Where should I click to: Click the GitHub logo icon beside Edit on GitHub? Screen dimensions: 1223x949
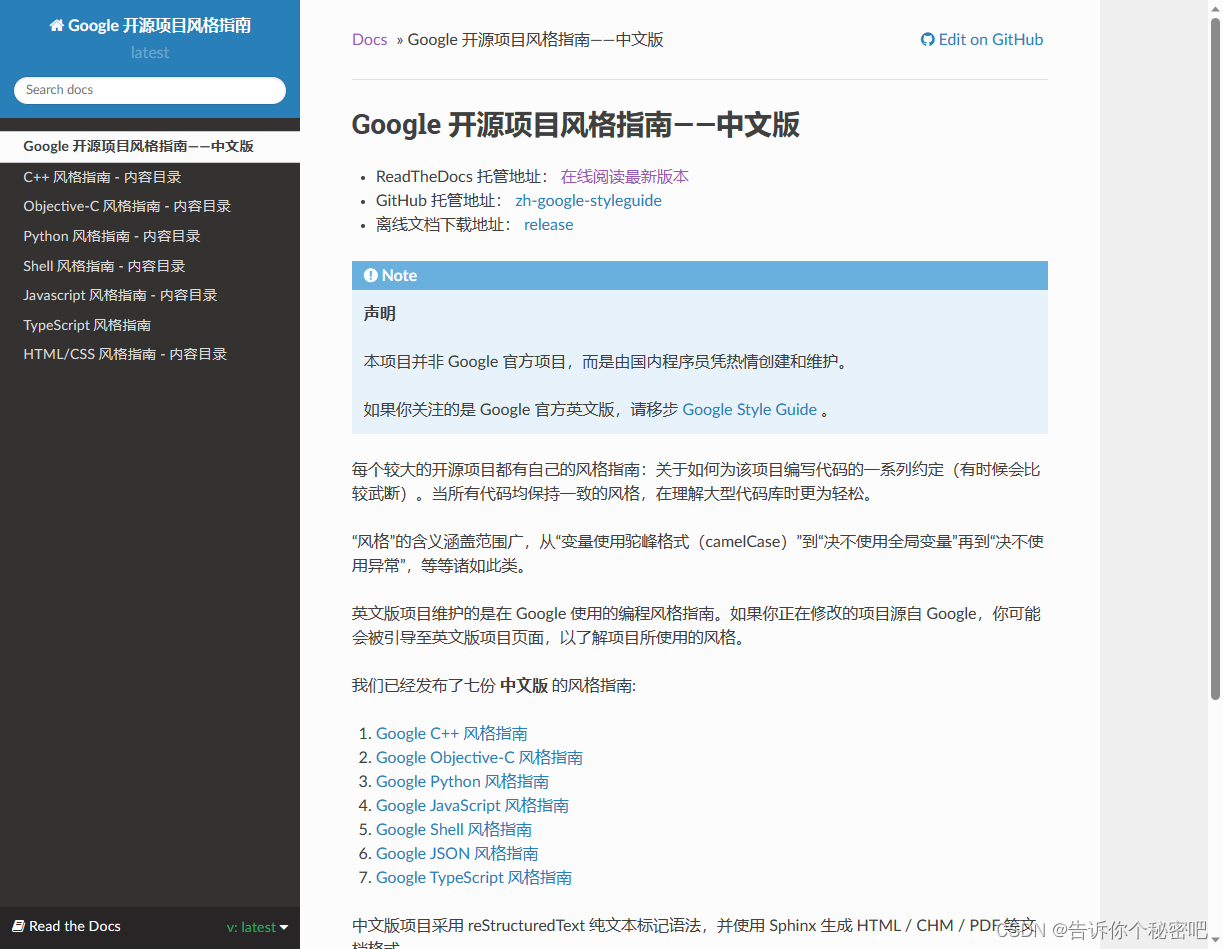click(926, 39)
